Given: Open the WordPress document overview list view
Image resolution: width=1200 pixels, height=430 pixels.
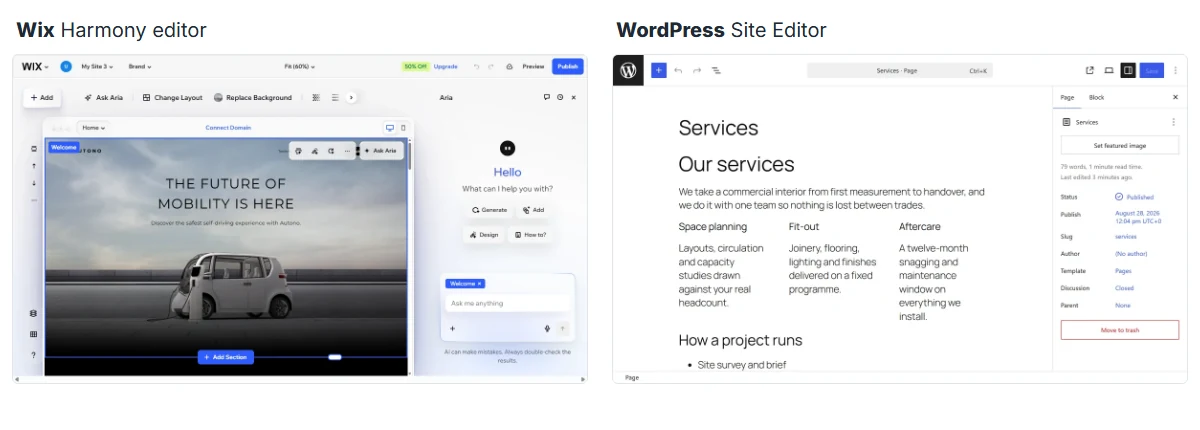Looking at the screenshot, I should [716, 71].
